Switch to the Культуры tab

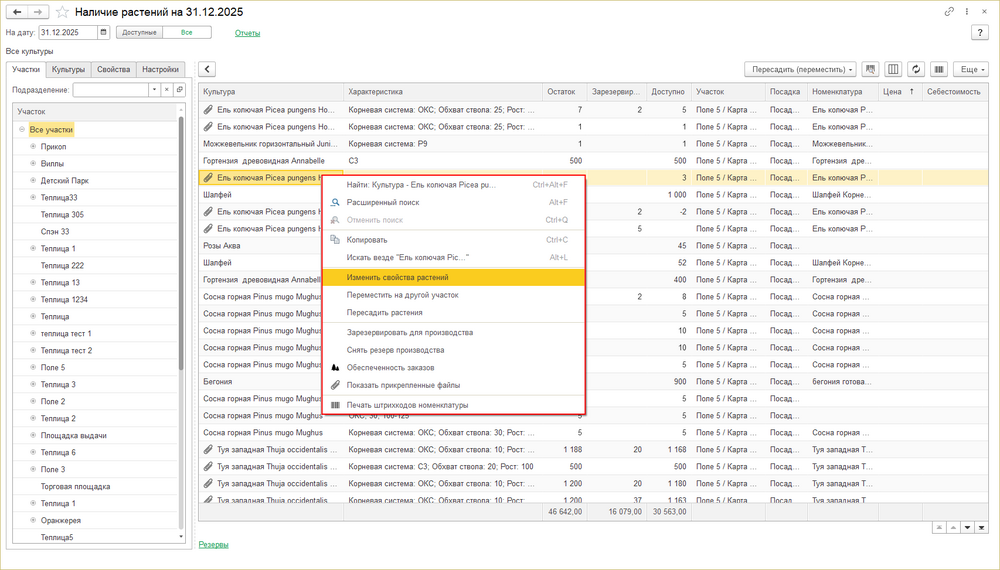click(x=68, y=70)
